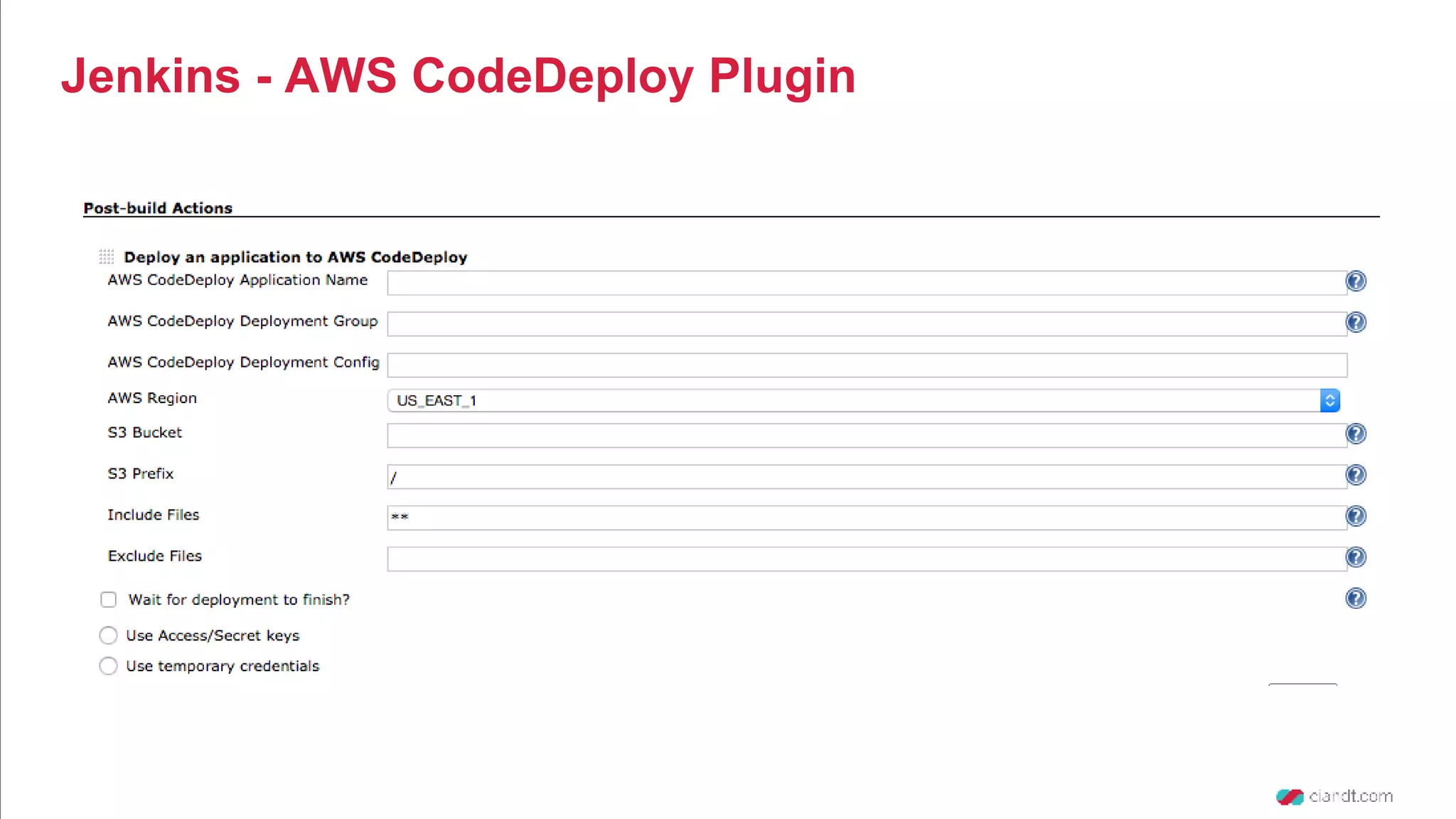
Task: Select Use temporary credentials radio button
Action: tap(108, 666)
